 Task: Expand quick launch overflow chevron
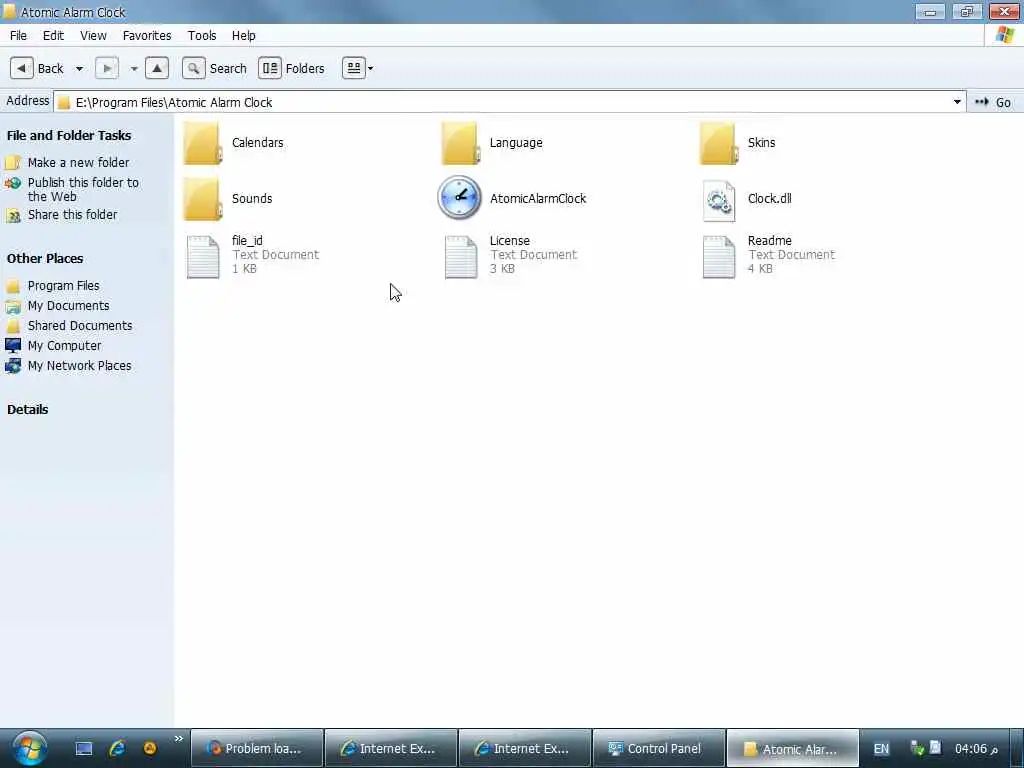[178, 739]
